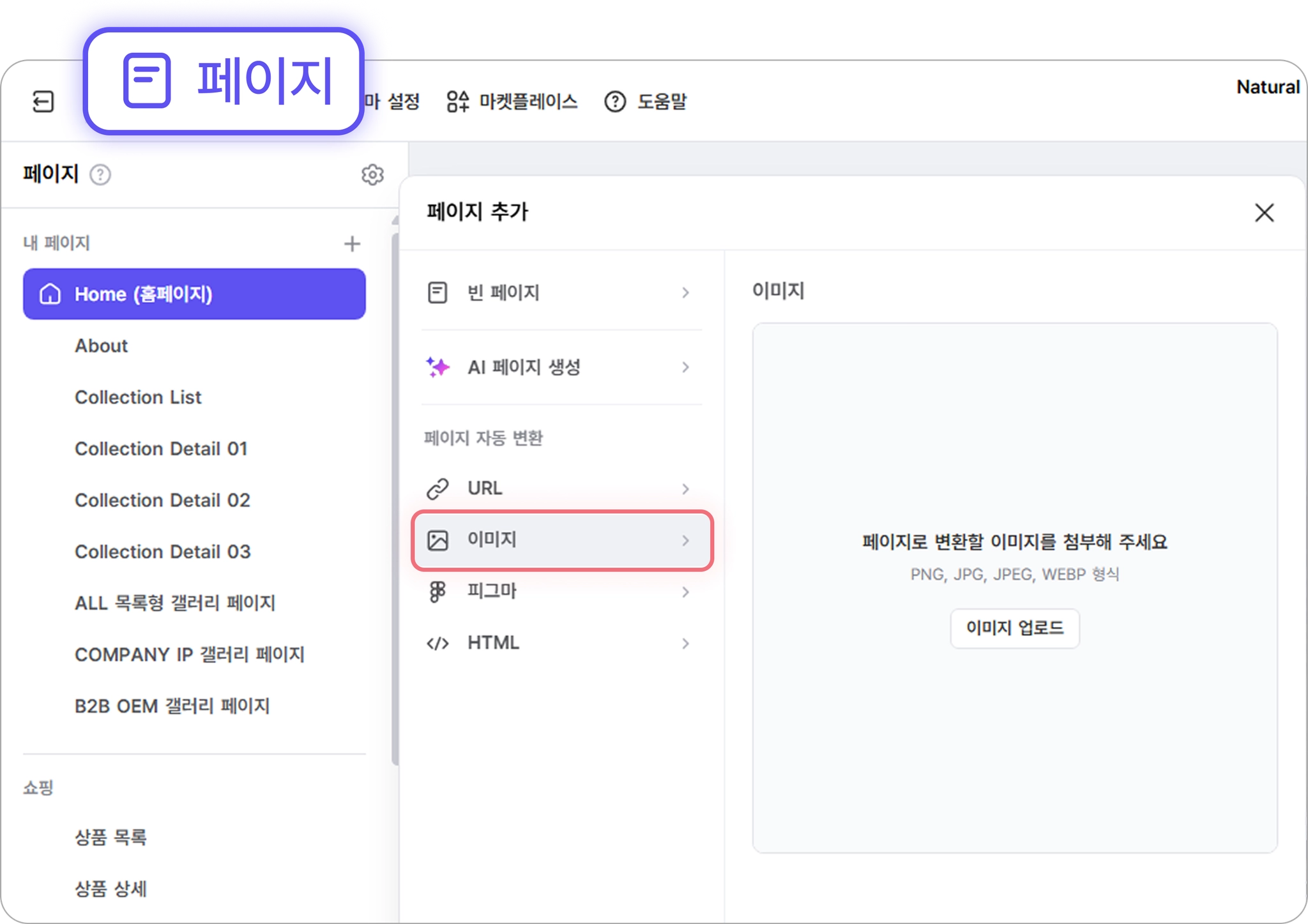Click the 내 페이지 section label
This screenshot has width=1308, height=924.
click(57, 243)
